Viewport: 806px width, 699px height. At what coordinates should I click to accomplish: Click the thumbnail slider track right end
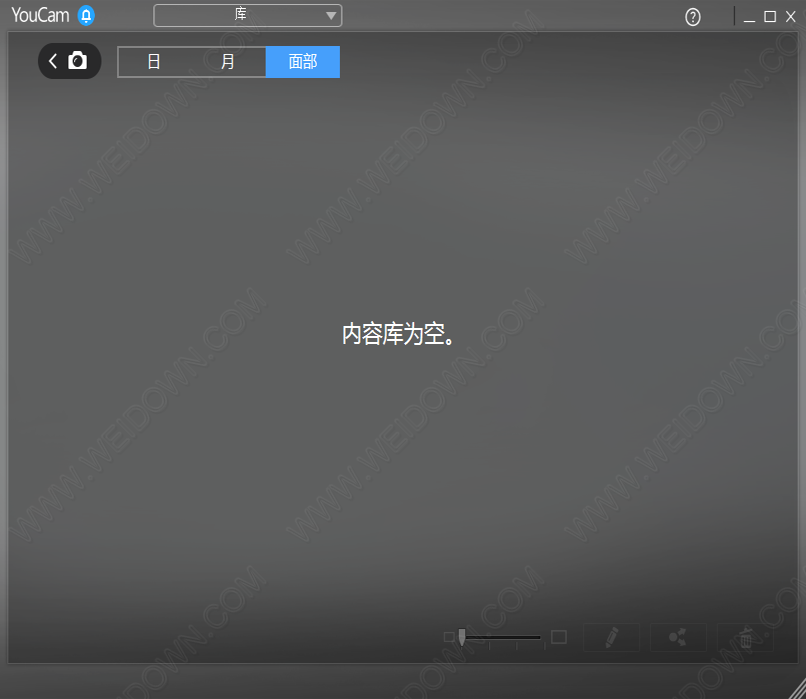point(537,637)
